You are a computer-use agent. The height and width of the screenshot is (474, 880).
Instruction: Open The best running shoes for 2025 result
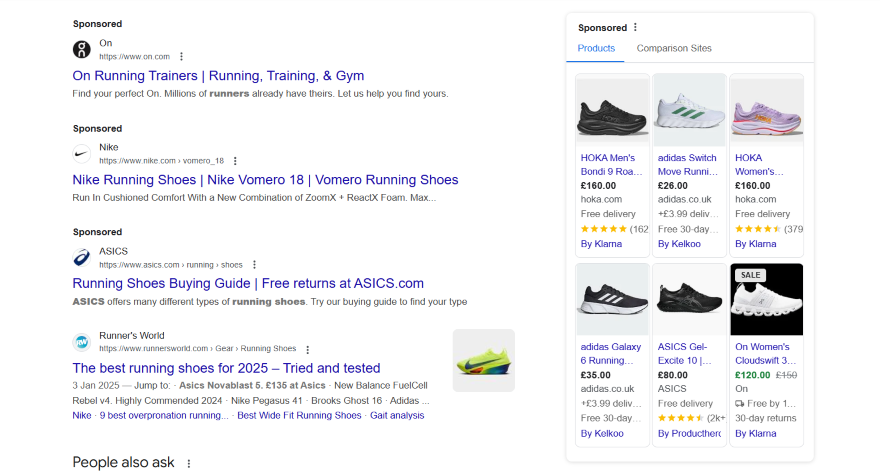[226, 368]
